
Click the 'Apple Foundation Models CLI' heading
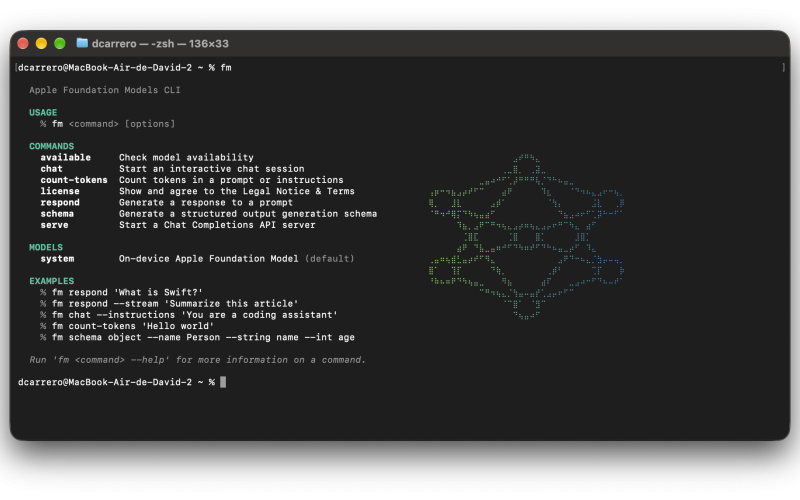pos(105,90)
